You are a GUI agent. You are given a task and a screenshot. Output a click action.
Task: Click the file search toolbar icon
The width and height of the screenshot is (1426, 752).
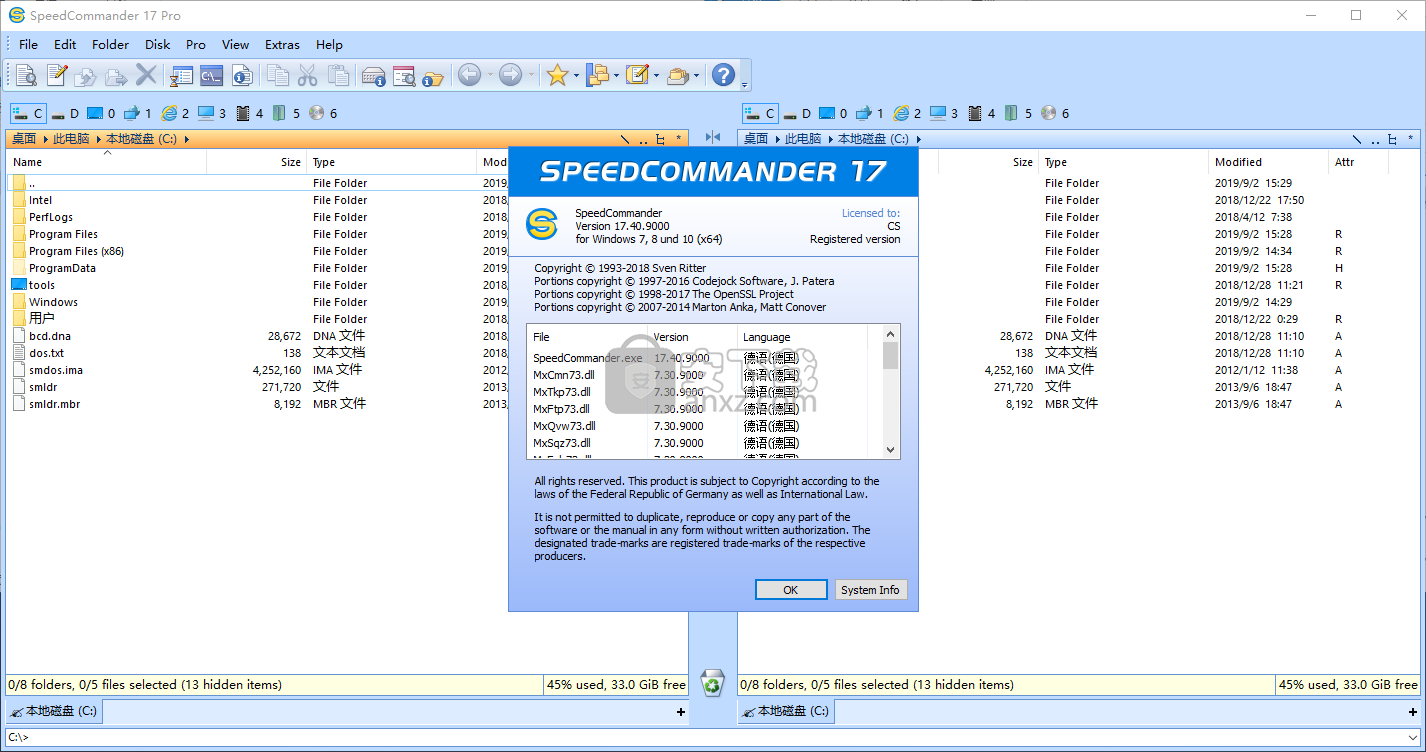click(404, 75)
